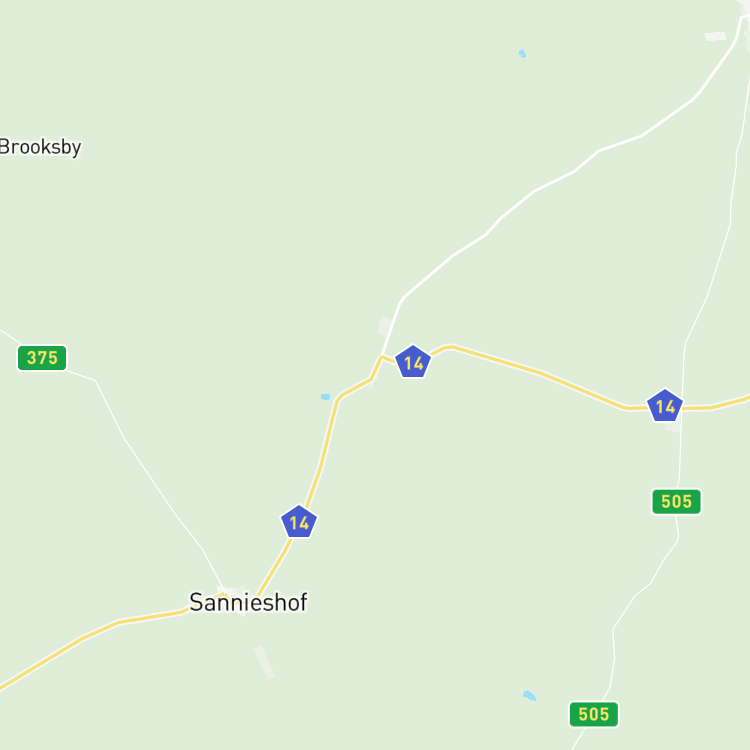The height and width of the screenshot is (750, 750).
Task: Select the 505 shield at the map bottom
Action: point(594,714)
